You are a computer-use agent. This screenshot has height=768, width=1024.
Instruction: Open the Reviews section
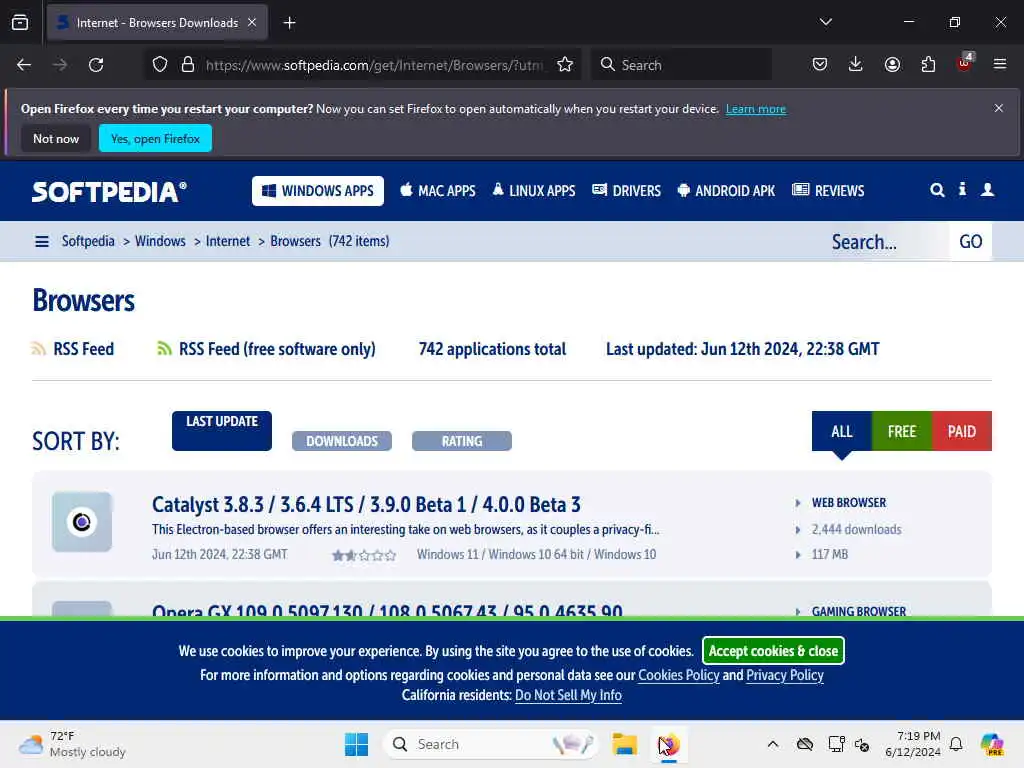pos(828,191)
